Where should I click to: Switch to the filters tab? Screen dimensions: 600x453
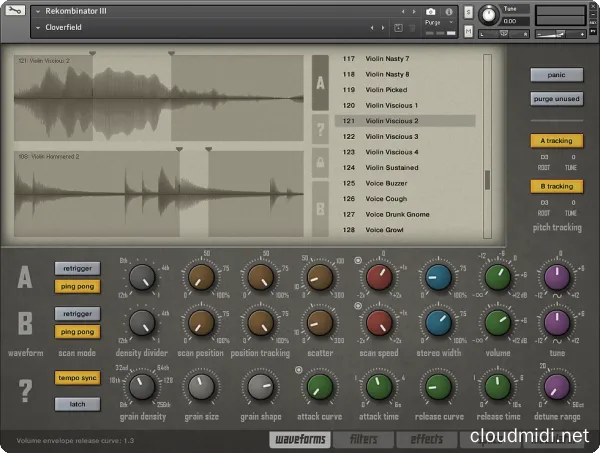[364, 439]
